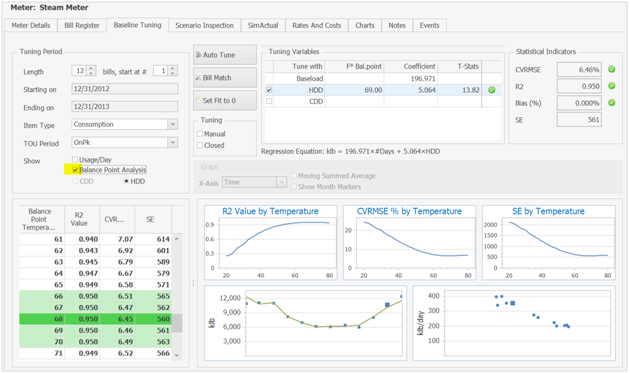Click the T-Stats column header

(x=459, y=66)
